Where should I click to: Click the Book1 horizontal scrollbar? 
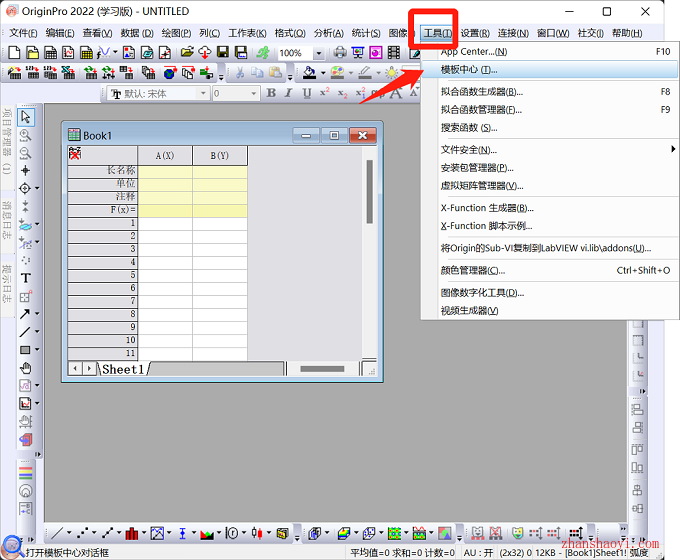pos(322,369)
